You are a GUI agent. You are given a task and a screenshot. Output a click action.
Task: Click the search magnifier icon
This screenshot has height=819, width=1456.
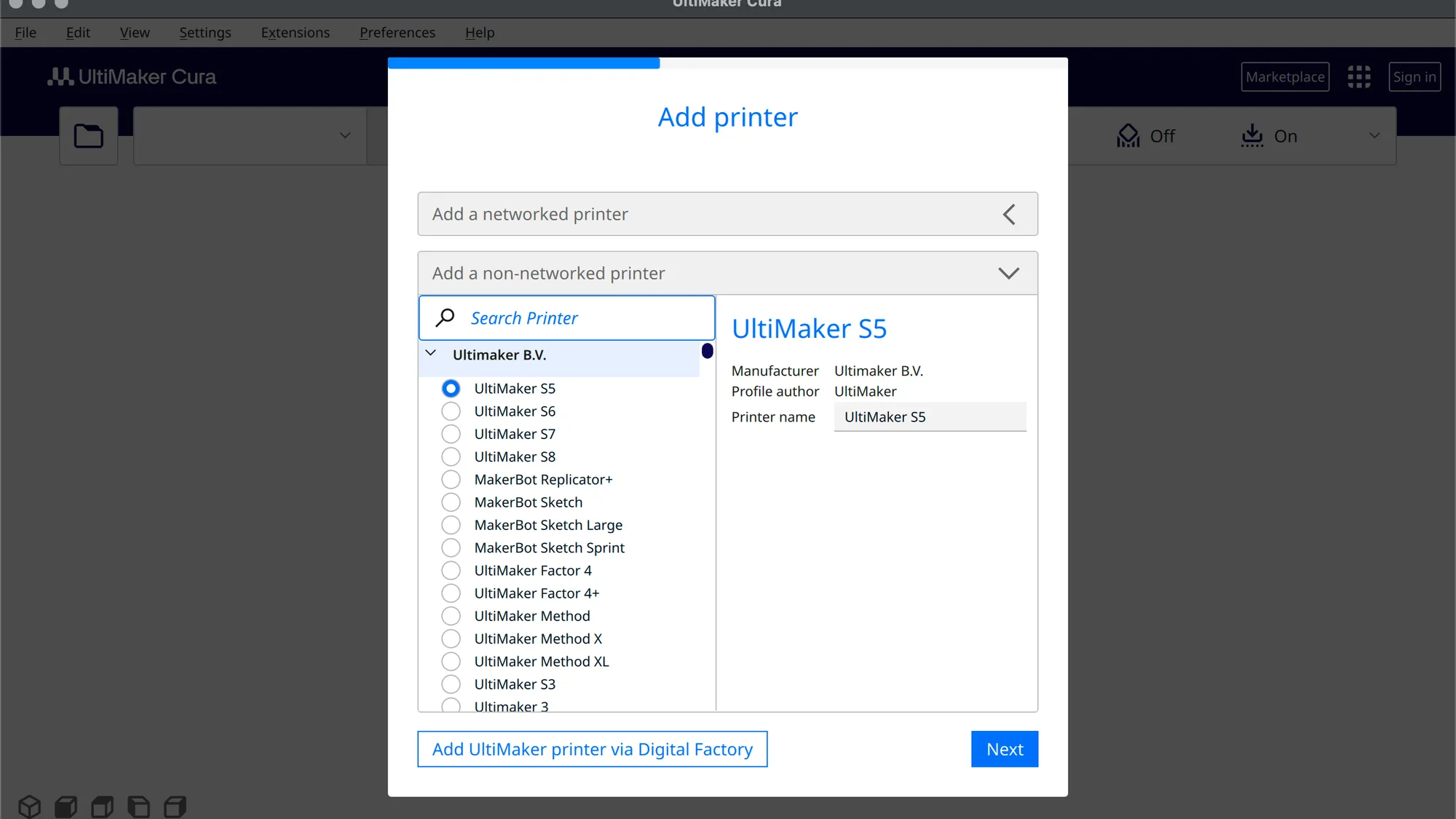pyautogui.click(x=445, y=317)
